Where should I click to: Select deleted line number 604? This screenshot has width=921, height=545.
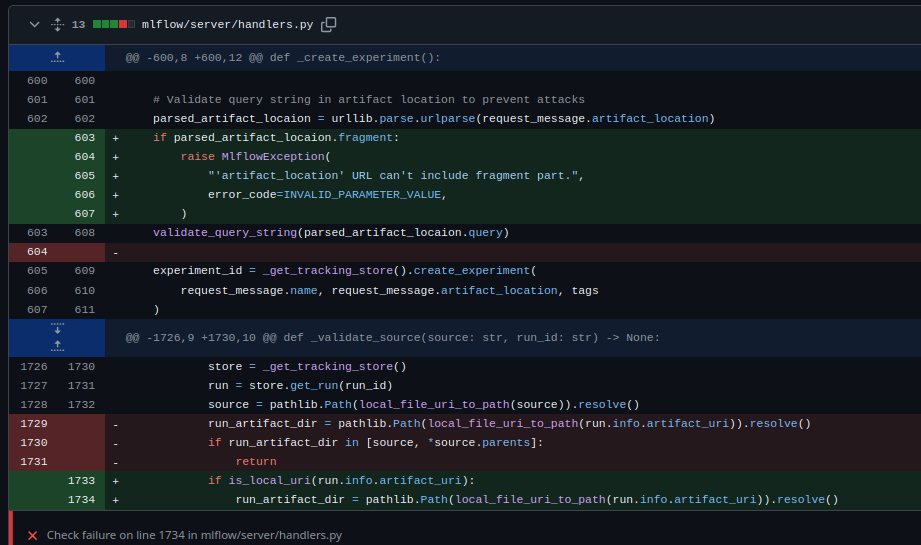pyautogui.click(x=37, y=252)
